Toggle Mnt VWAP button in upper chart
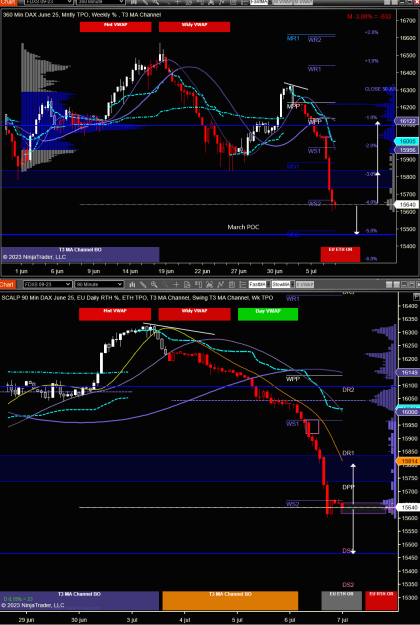The width and height of the screenshot is (420, 625). pyautogui.click(x=116, y=27)
